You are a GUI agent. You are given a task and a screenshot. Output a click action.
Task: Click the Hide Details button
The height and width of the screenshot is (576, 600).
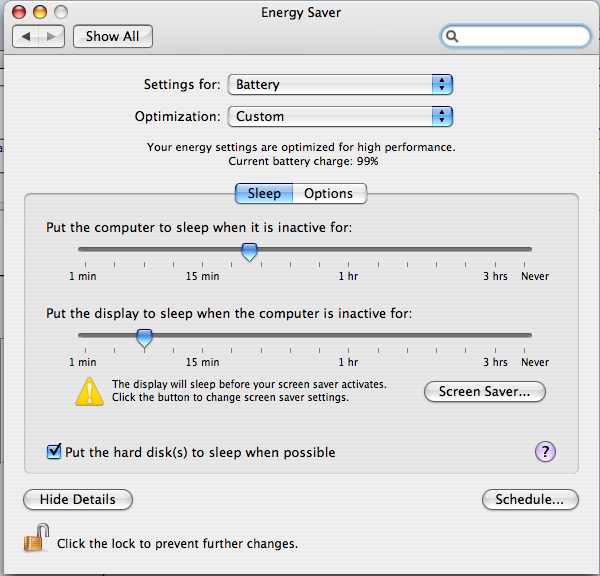click(78, 499)
